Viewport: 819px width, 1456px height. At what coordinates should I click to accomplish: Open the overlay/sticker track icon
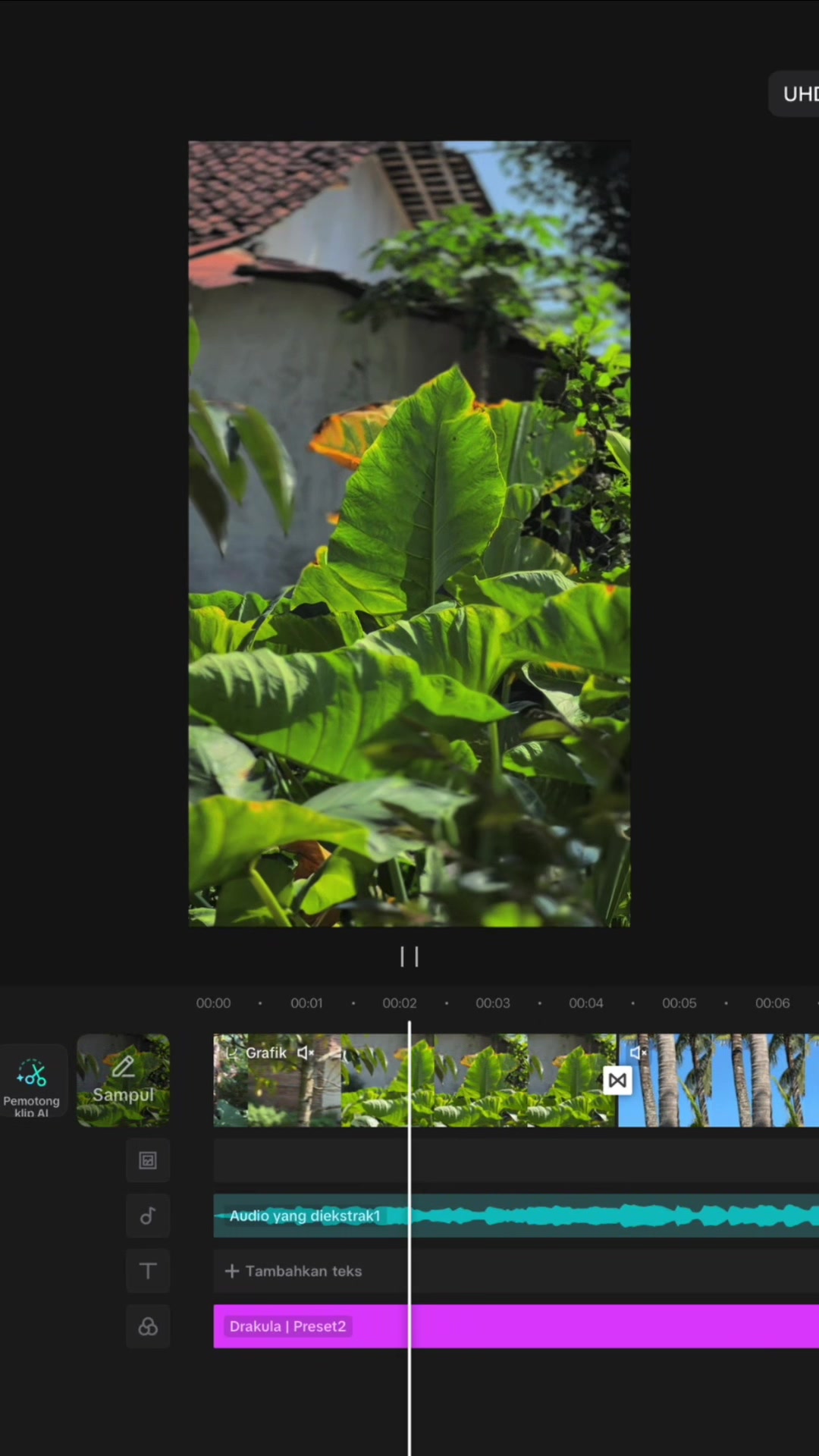[x=148, y=1160]
